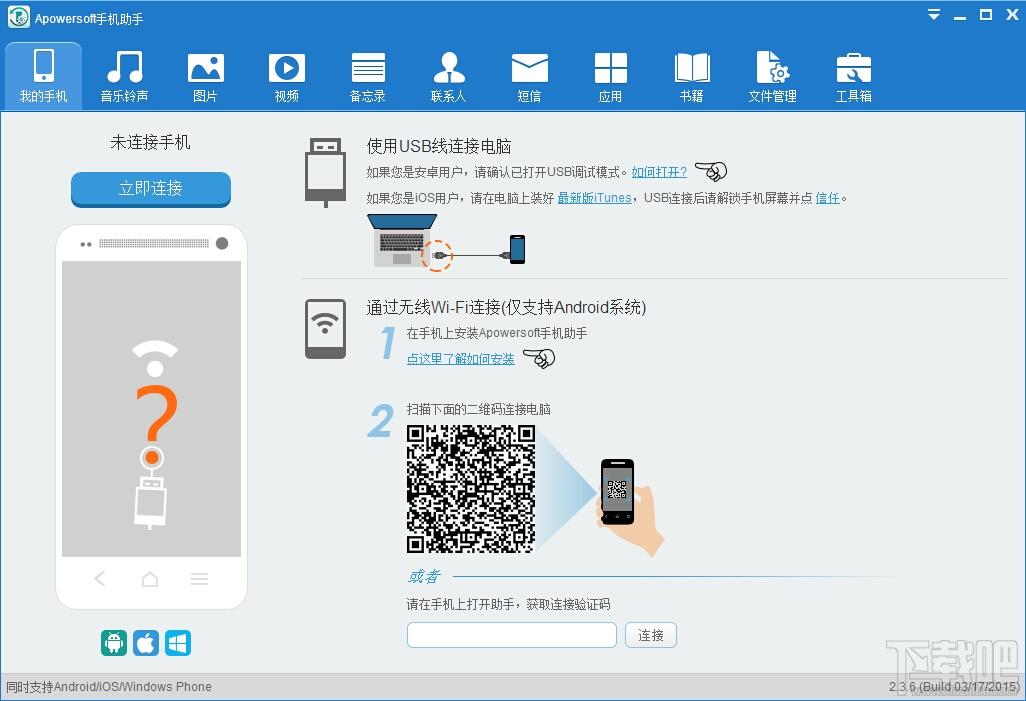Viewport: 1026px width, 701px height.
Task: Open the 音乐铃声 music tab
Action: point(124,76)
